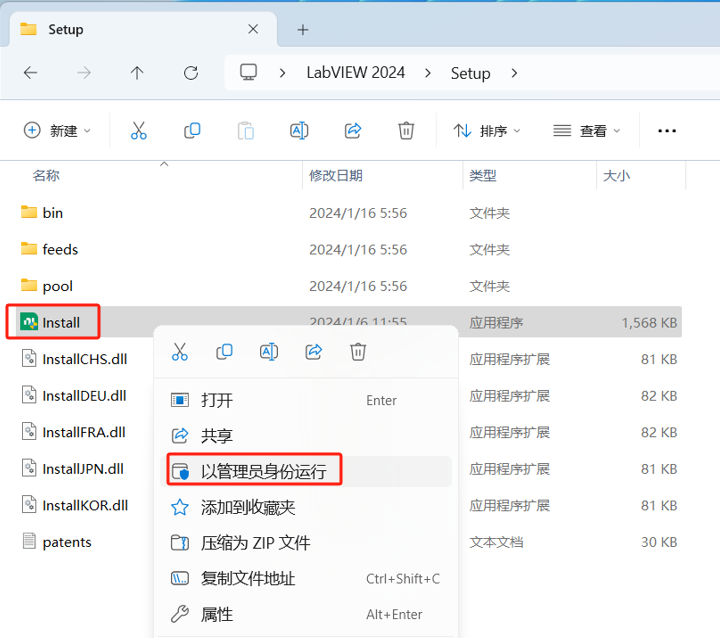720x638 pixels.
Task: Select the InstallJPN.dll file
Action: 83,469
